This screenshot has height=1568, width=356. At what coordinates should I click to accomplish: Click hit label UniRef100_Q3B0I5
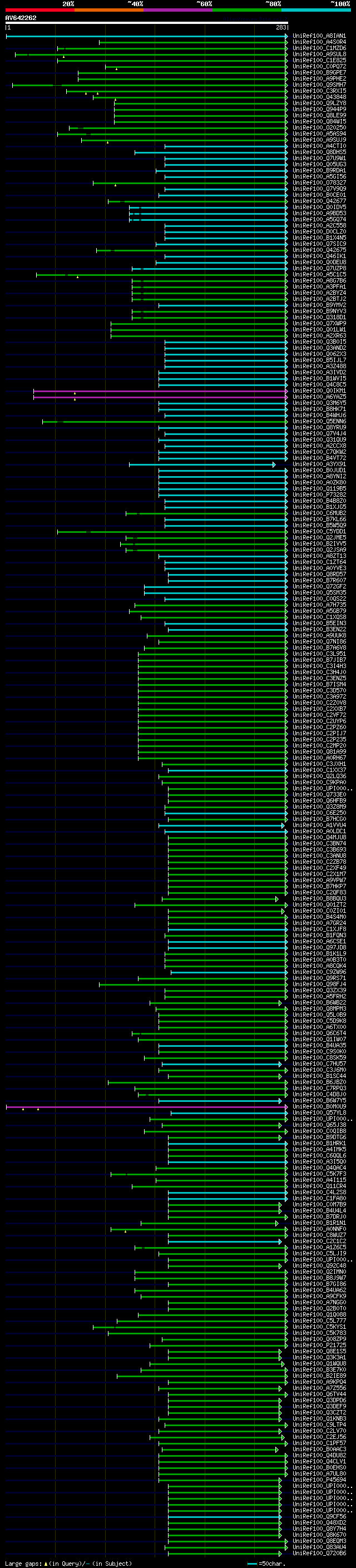tap(319, 342)
